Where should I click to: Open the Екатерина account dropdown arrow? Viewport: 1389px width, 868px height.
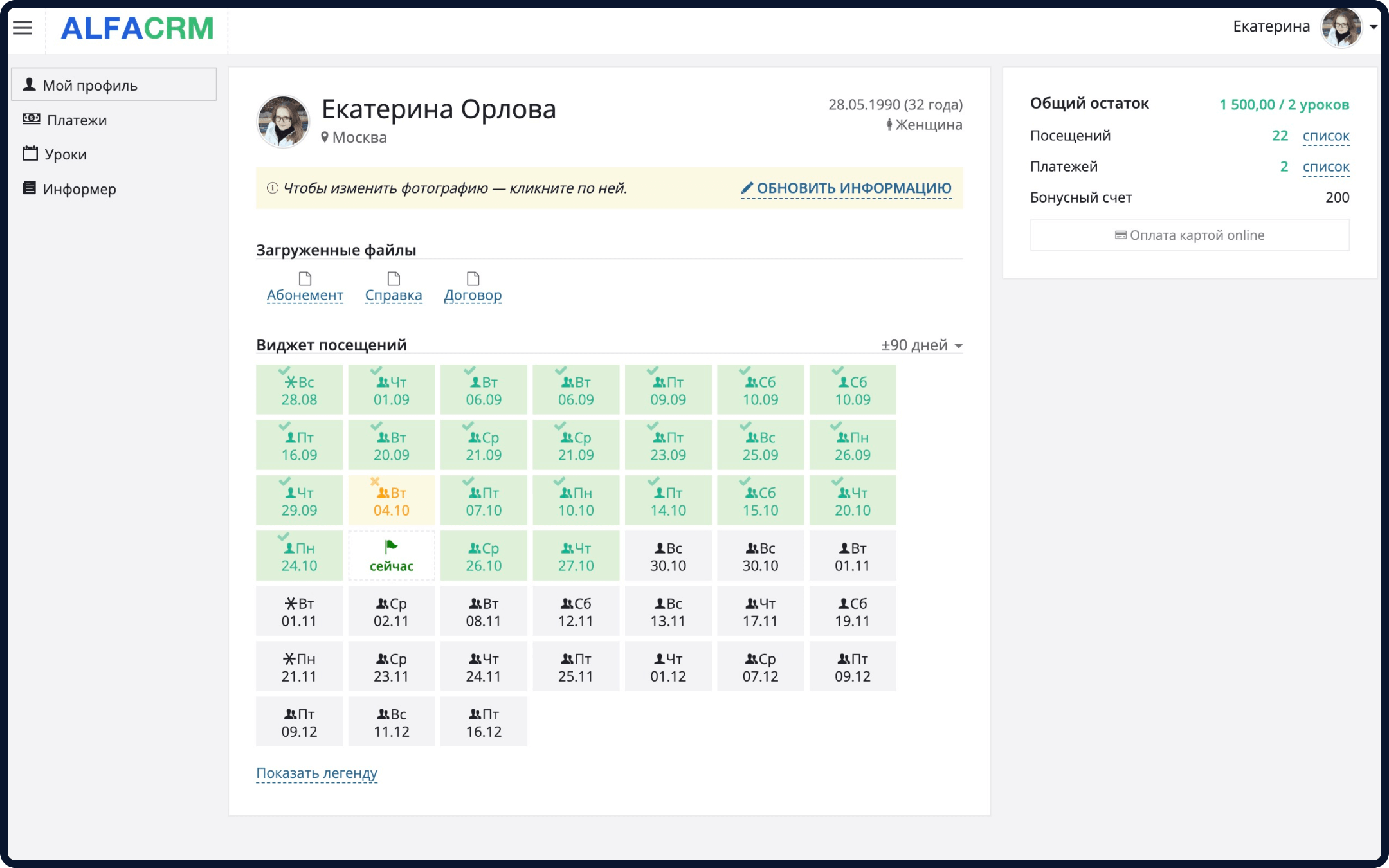point(1374,28)
